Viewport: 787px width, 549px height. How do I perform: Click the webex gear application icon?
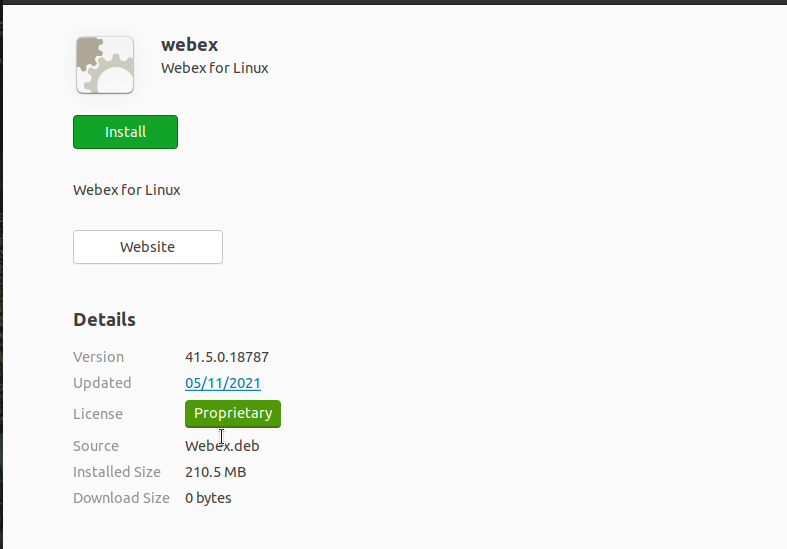pyautogui.click(x=105, y=65)
